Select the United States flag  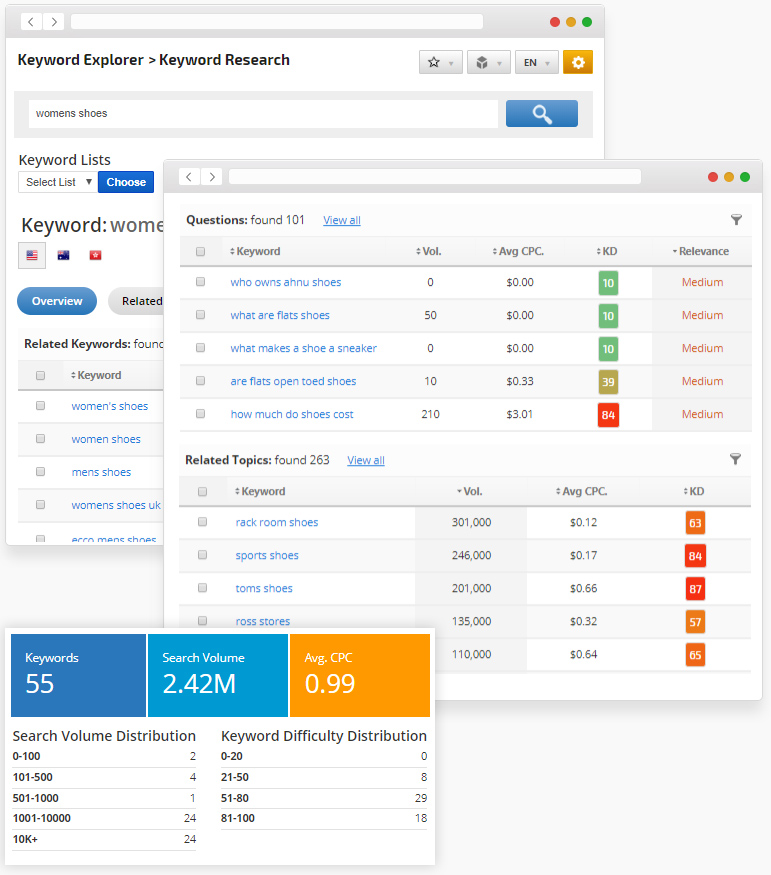tap(32, 255)
